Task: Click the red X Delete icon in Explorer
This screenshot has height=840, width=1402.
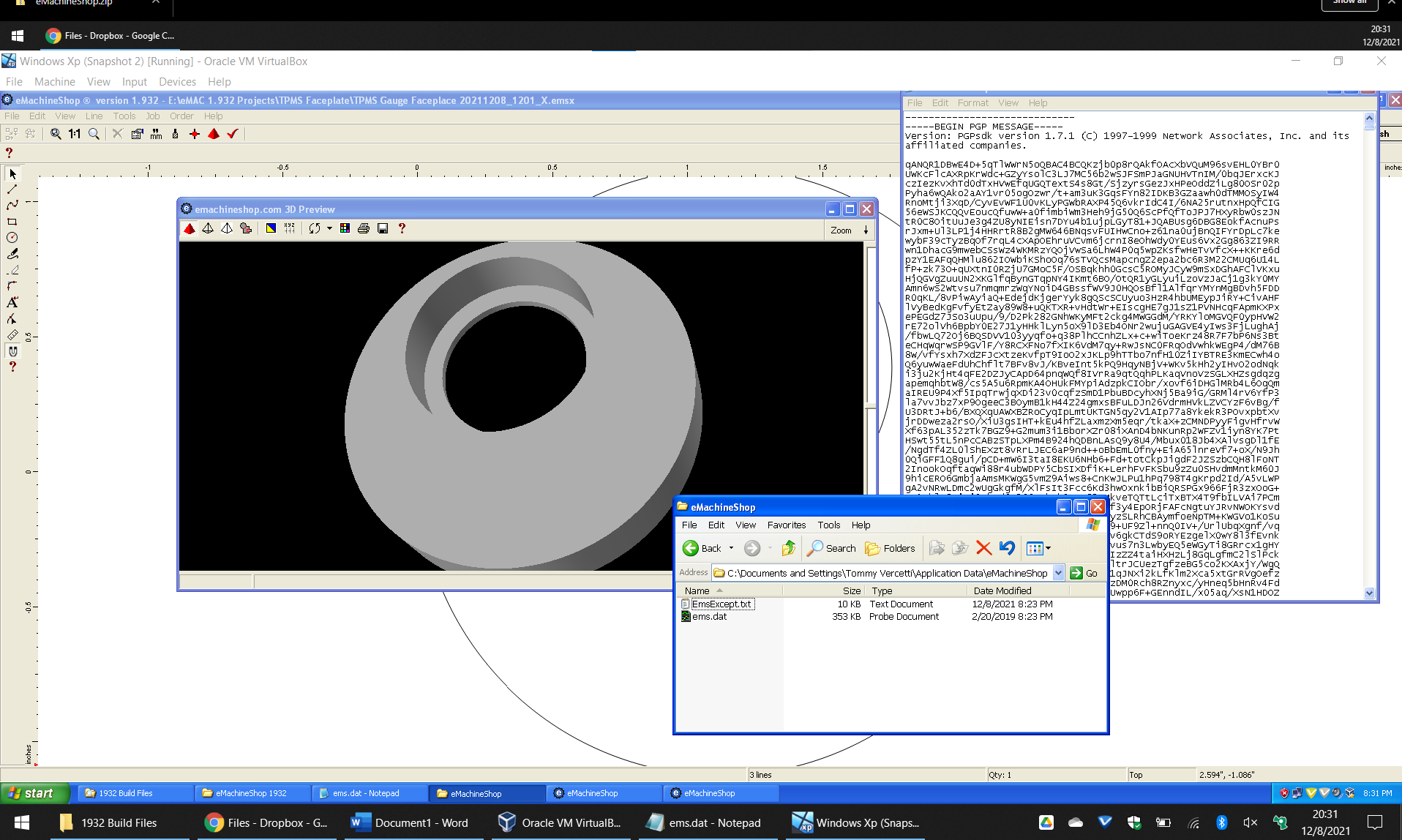Action: [983, 548]
